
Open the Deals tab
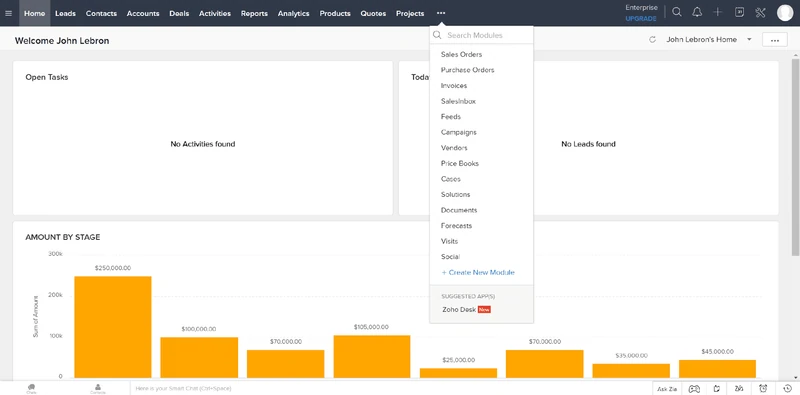tap(179, 13)
